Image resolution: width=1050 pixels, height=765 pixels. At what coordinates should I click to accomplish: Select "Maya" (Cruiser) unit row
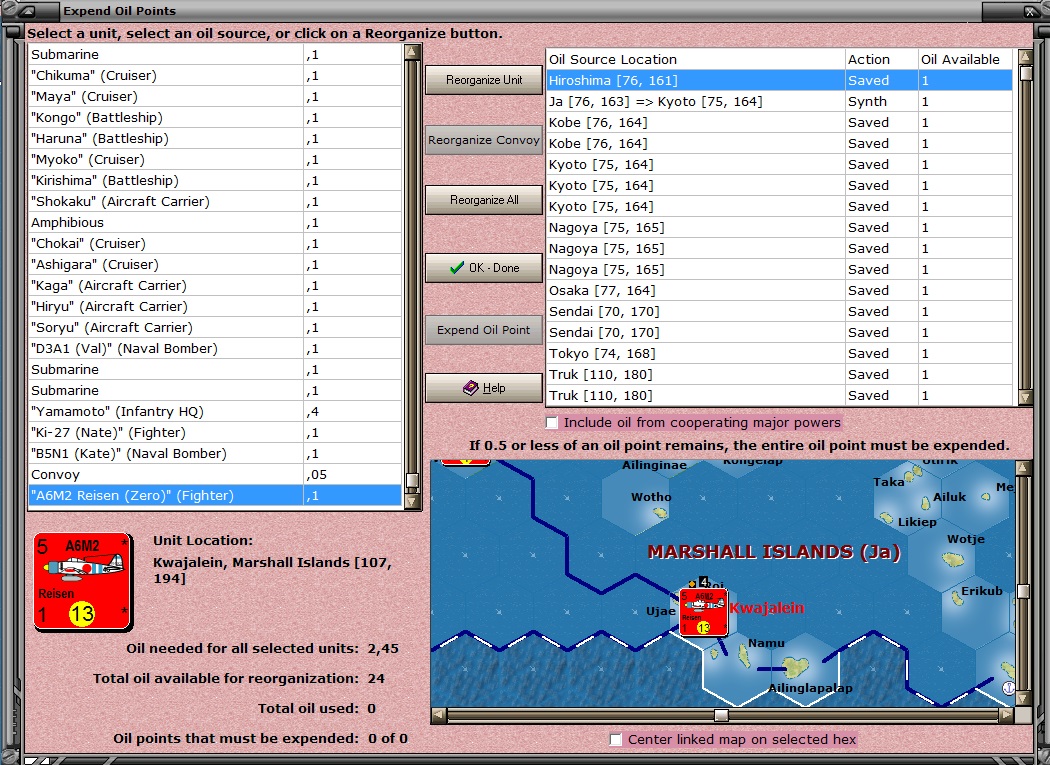[215, 96]
